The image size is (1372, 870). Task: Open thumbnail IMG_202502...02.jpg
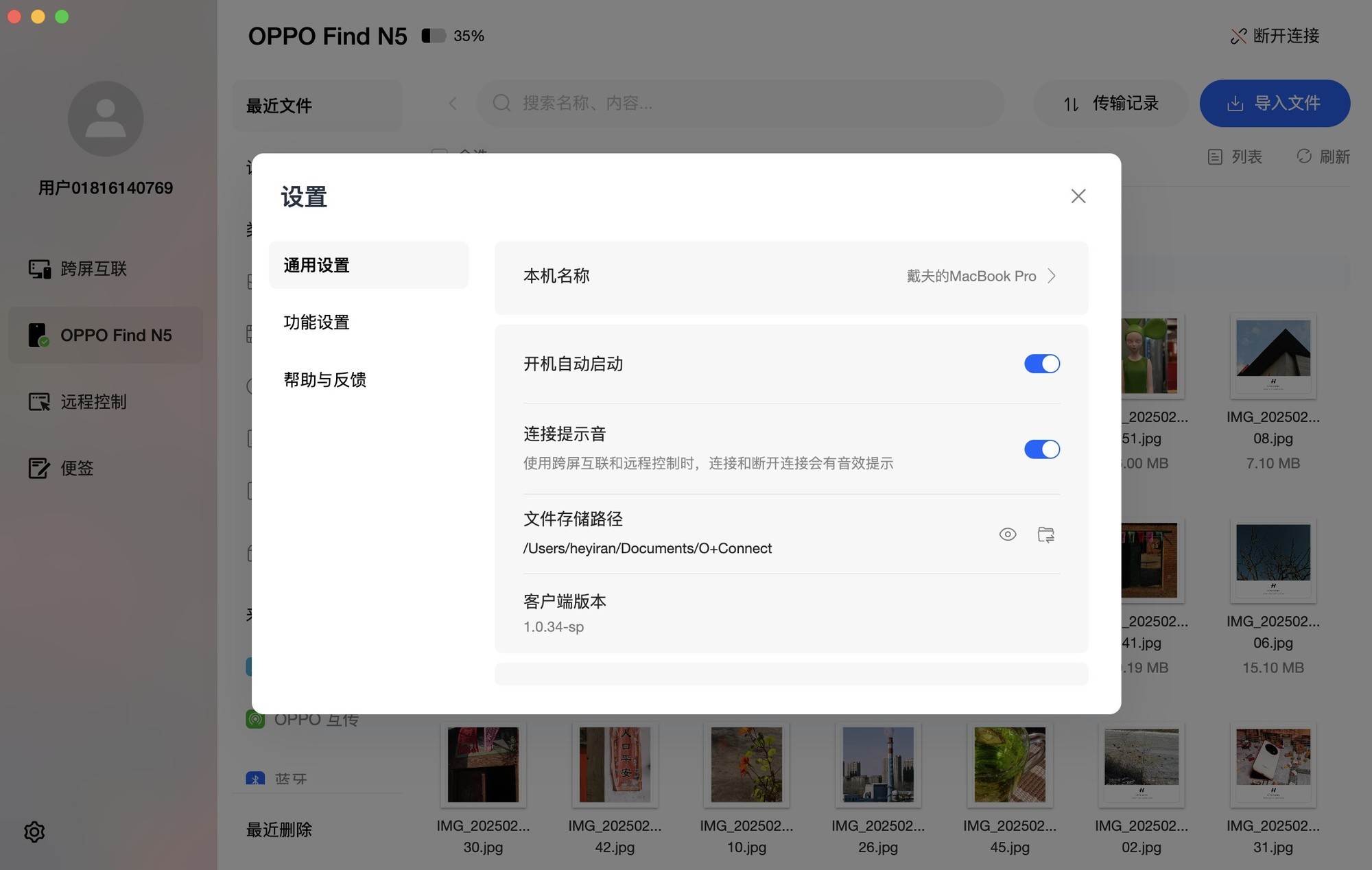click(1142, 764)
